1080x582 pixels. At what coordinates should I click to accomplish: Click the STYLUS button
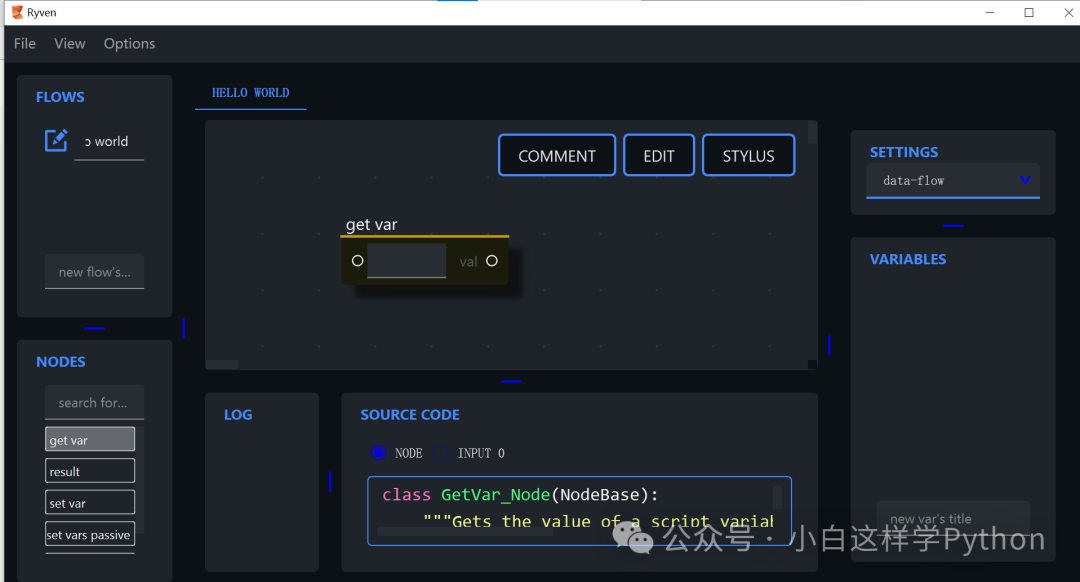748,156
